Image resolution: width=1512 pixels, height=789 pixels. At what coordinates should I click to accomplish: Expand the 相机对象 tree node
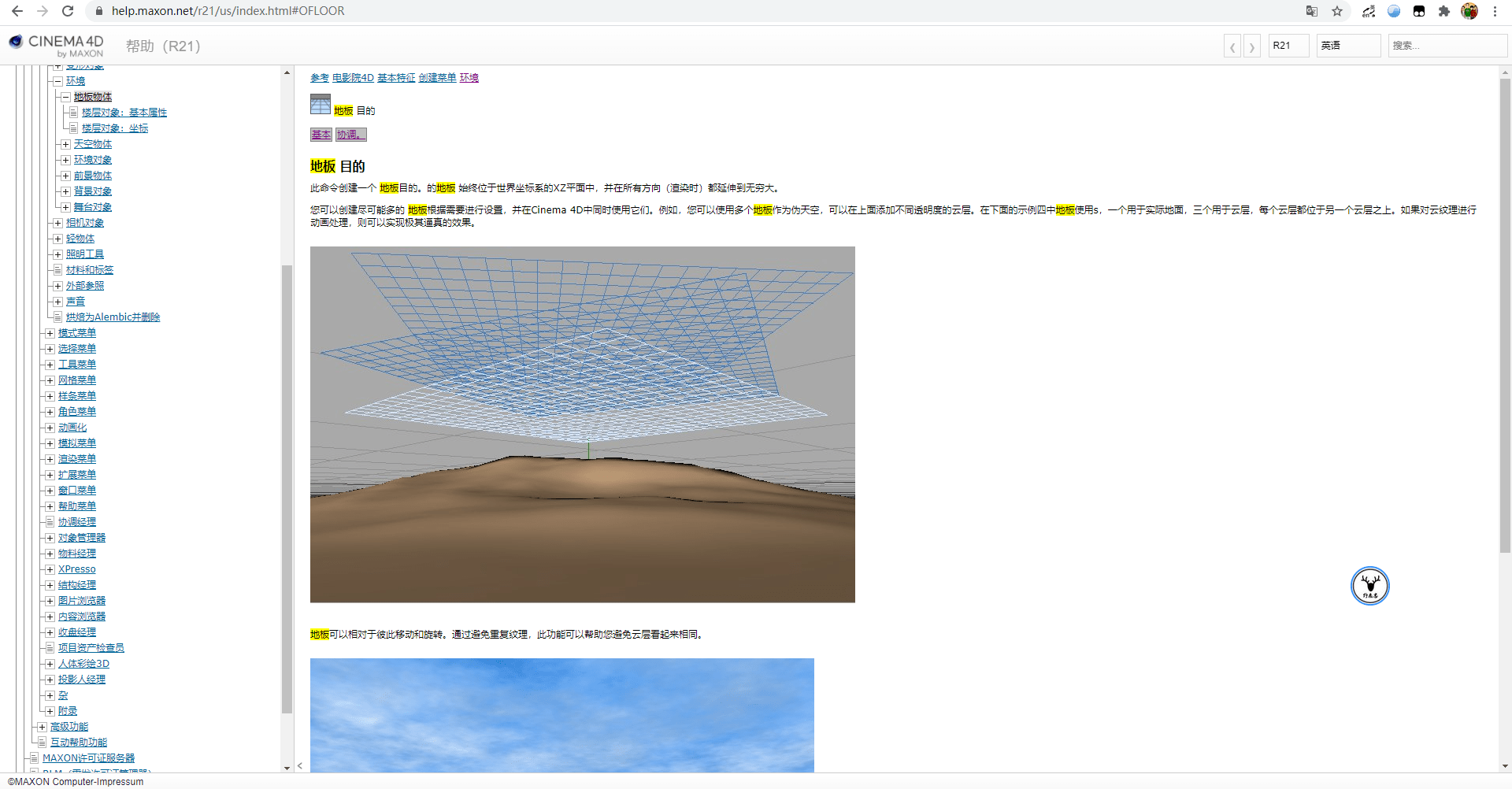pos(57,223)
